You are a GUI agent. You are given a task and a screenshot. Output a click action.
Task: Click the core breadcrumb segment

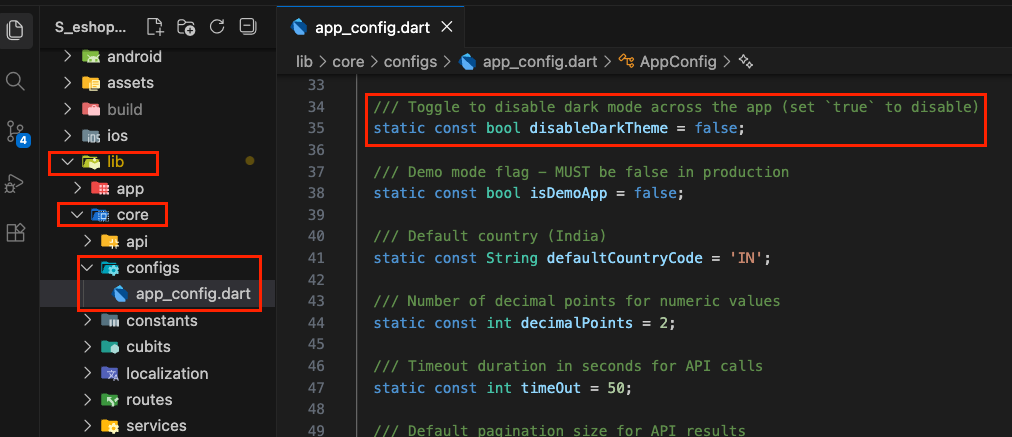tap(348, 62)
